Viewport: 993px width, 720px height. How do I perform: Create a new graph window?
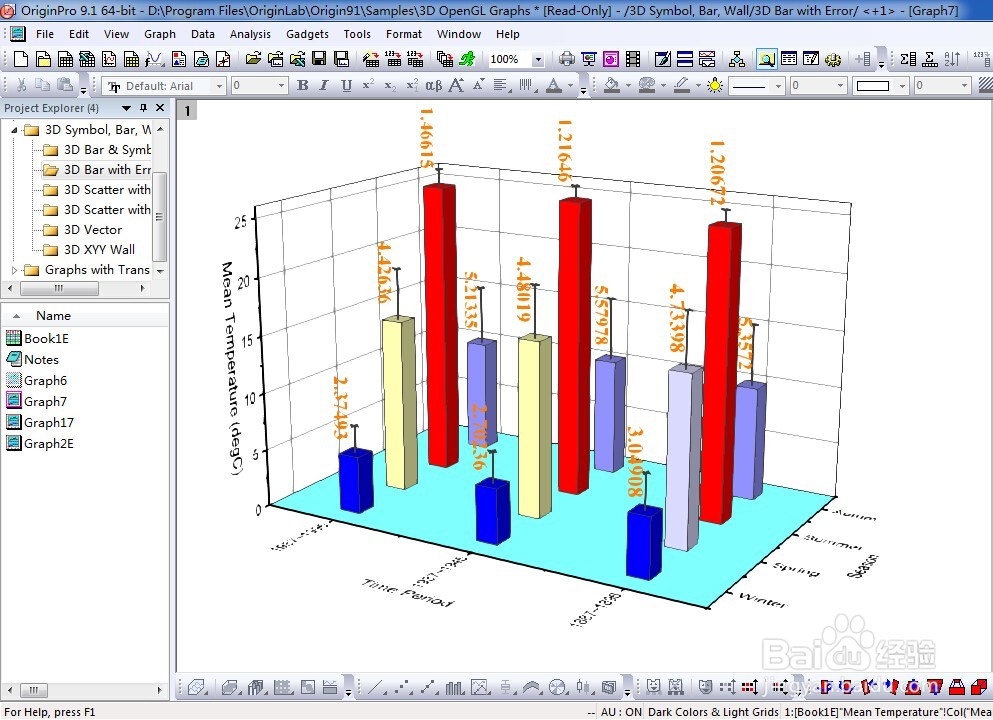coord(109,59)
